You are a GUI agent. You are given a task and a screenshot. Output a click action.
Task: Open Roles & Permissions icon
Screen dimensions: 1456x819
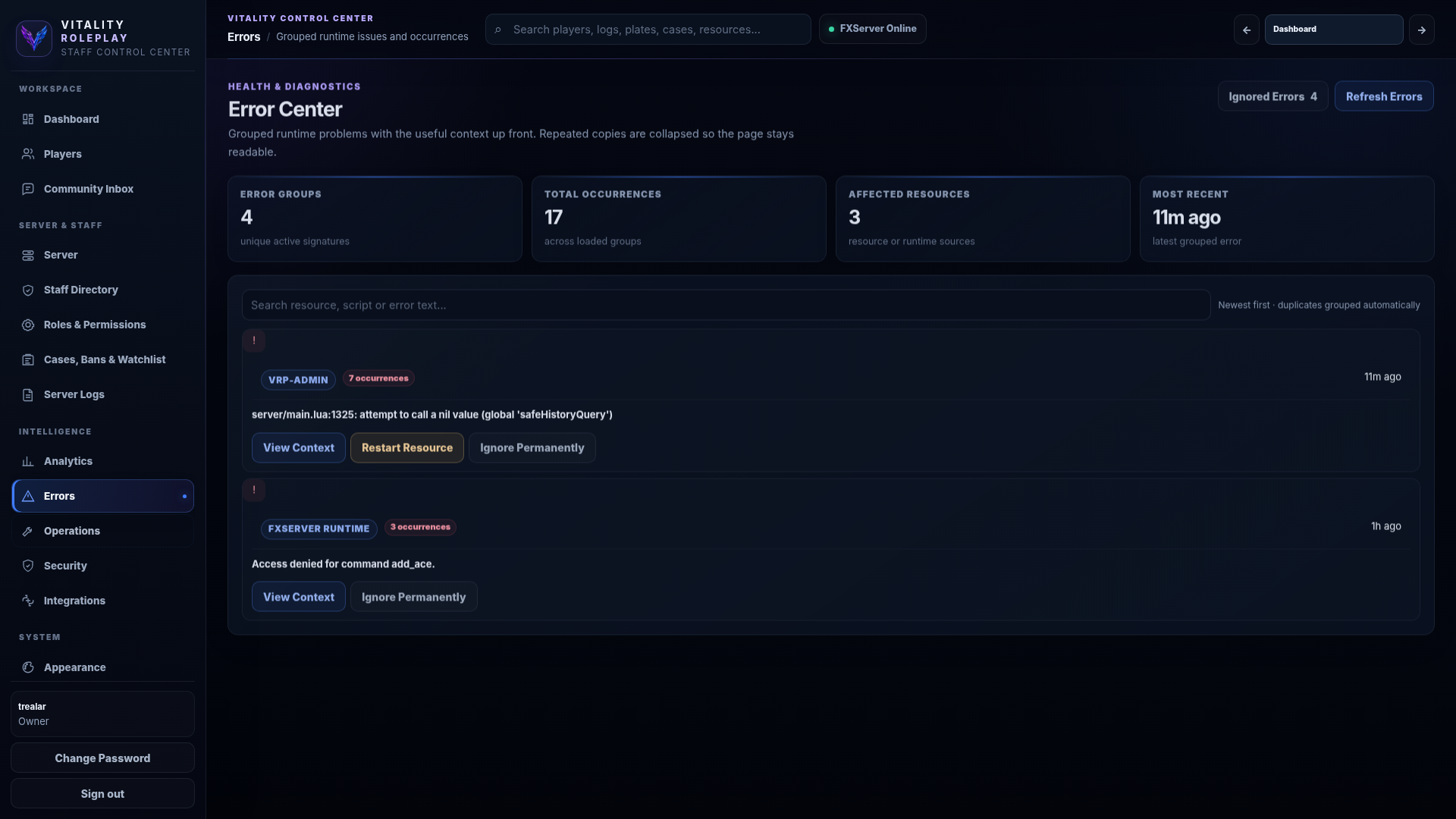click(28, 325)
